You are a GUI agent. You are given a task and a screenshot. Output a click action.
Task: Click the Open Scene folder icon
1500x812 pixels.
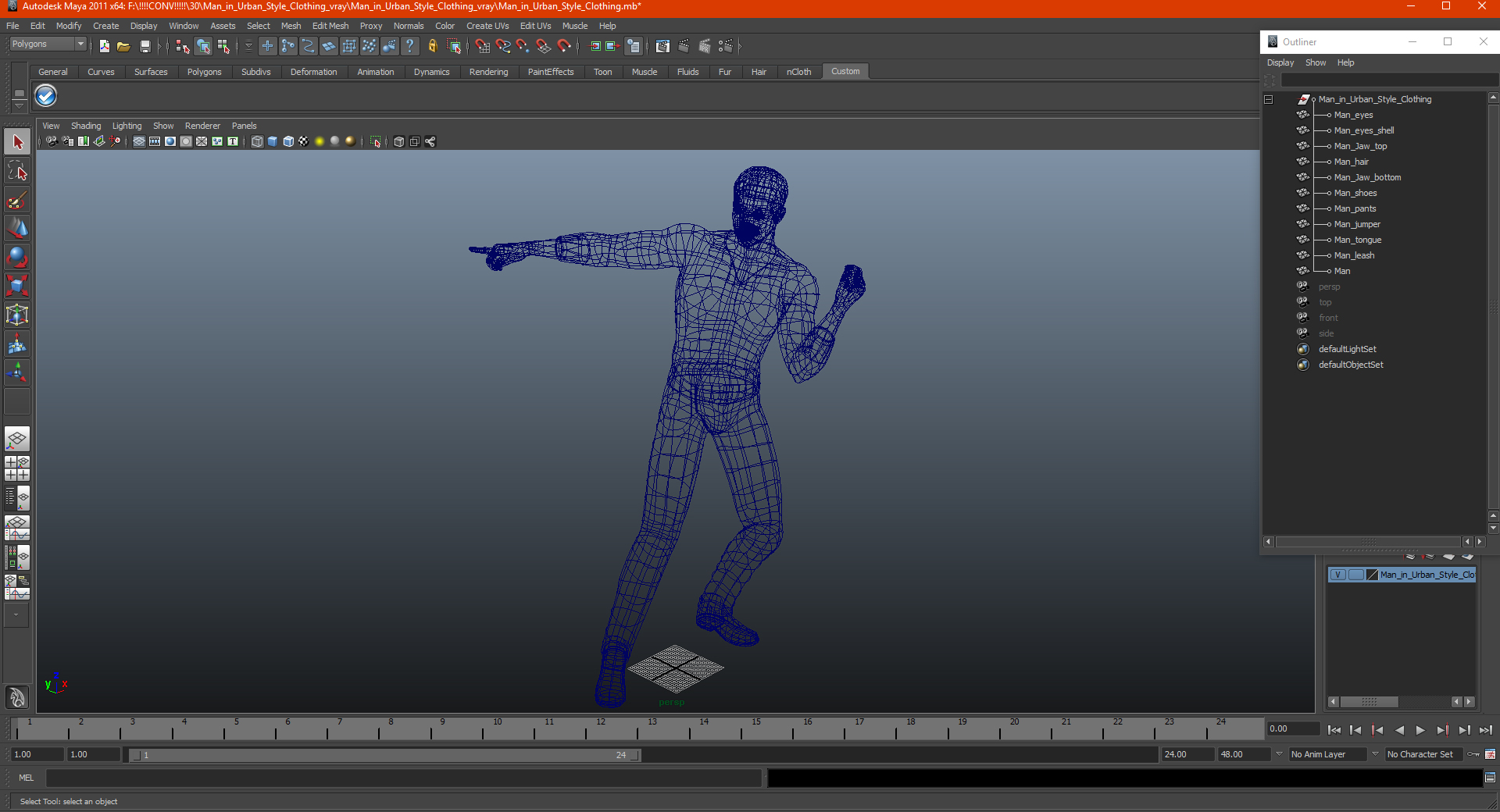[123, 46]
